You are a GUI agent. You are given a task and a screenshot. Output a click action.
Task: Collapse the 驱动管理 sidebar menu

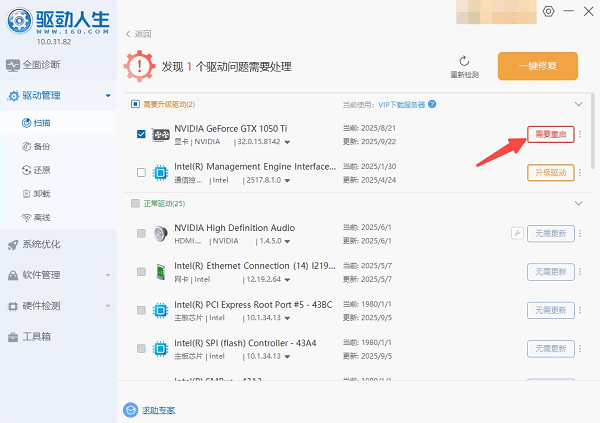tap(108, 96)
